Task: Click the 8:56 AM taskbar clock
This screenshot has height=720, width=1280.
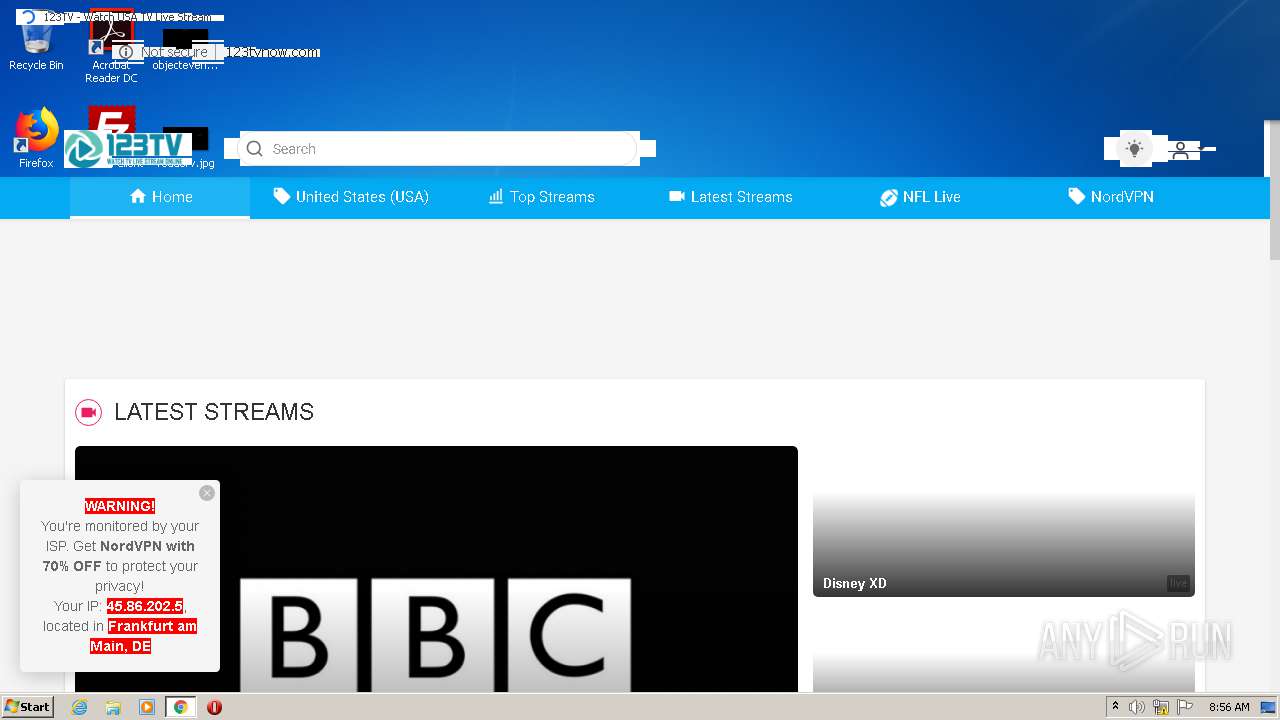Action: coord(1229,707)
